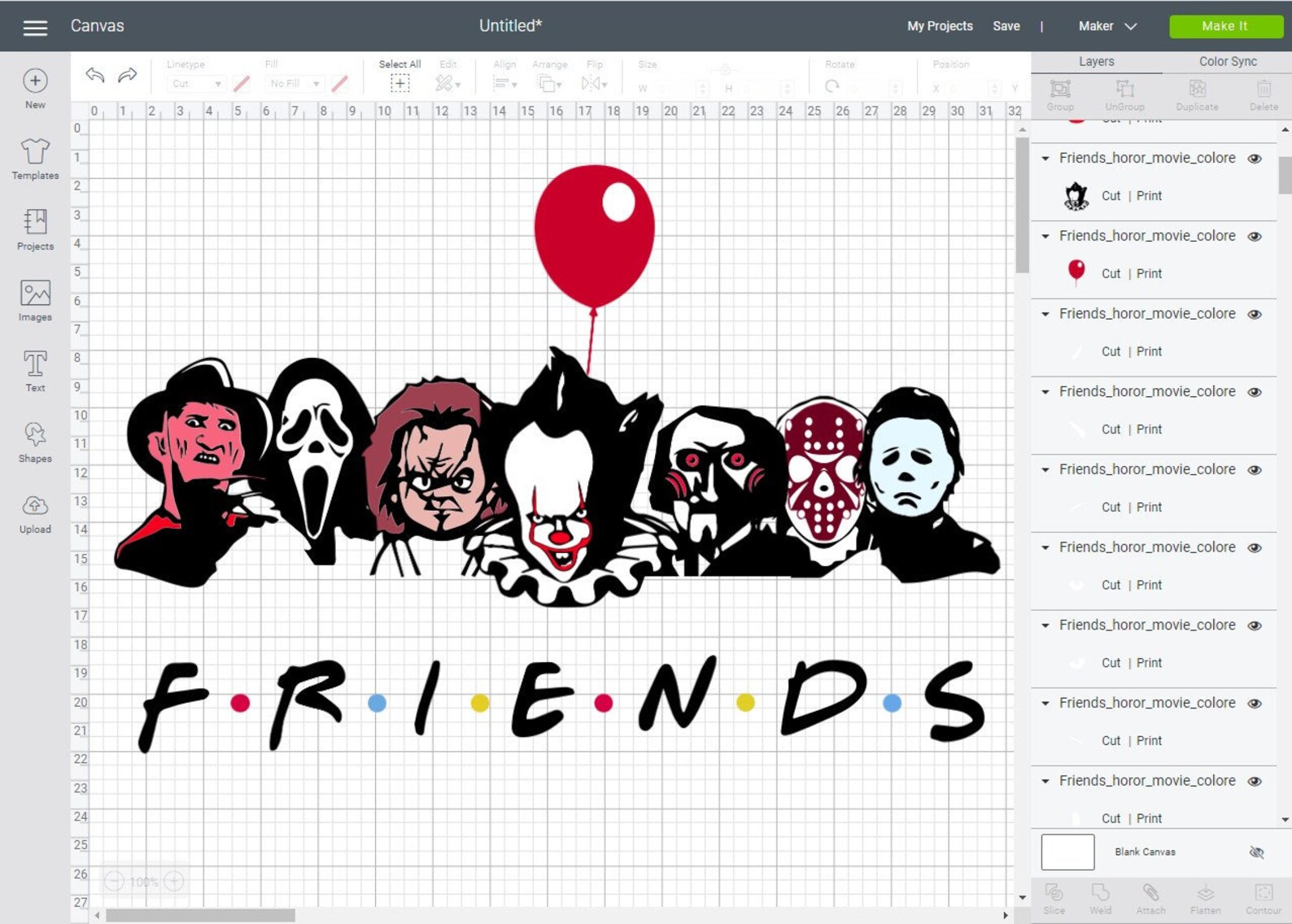This screenshot has width=1292, height=924.
Task: Zoom in on the canvas
Action: 174,881
